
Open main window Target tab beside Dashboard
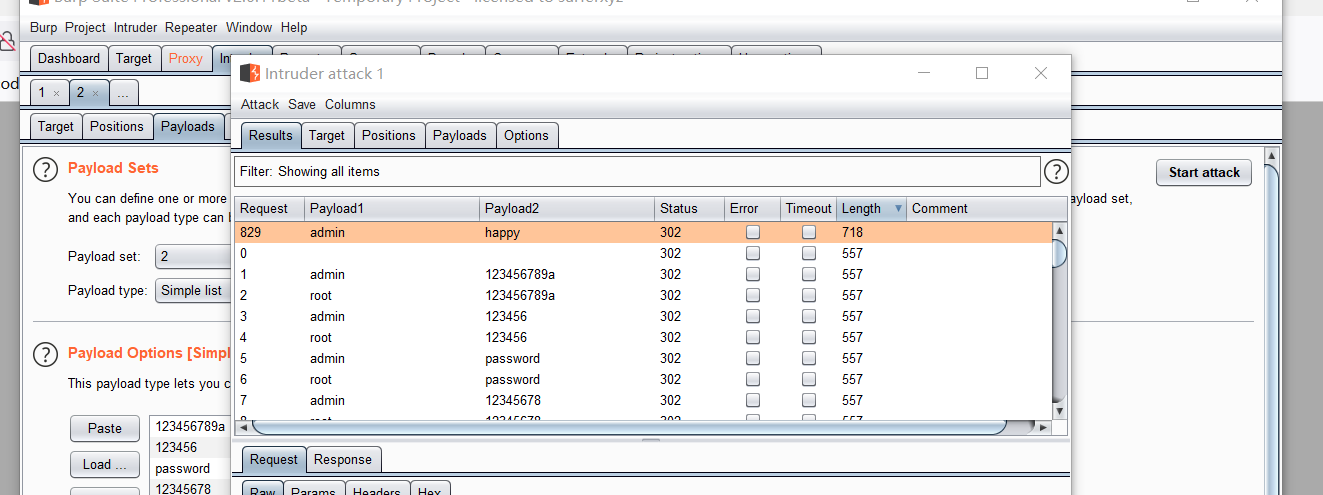coord(133,58)
